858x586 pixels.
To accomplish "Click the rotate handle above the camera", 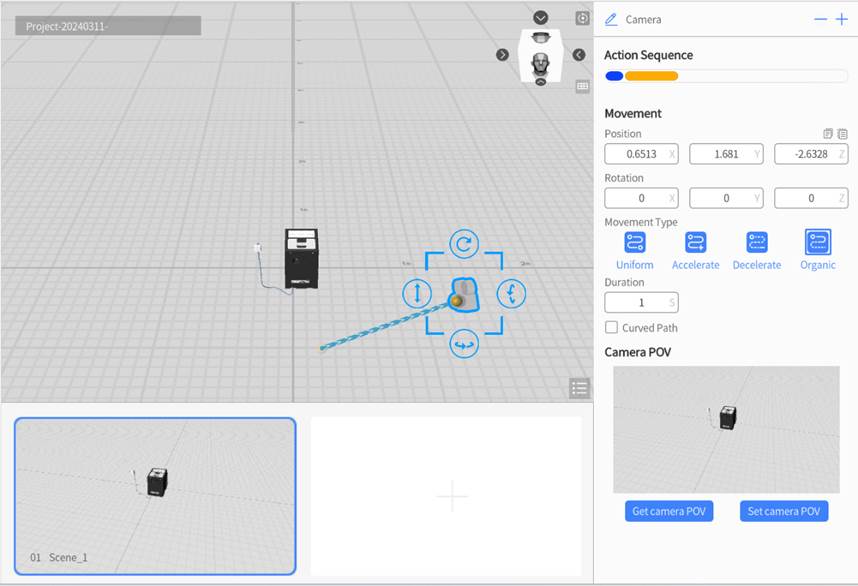I will click(x=464, y=244).
